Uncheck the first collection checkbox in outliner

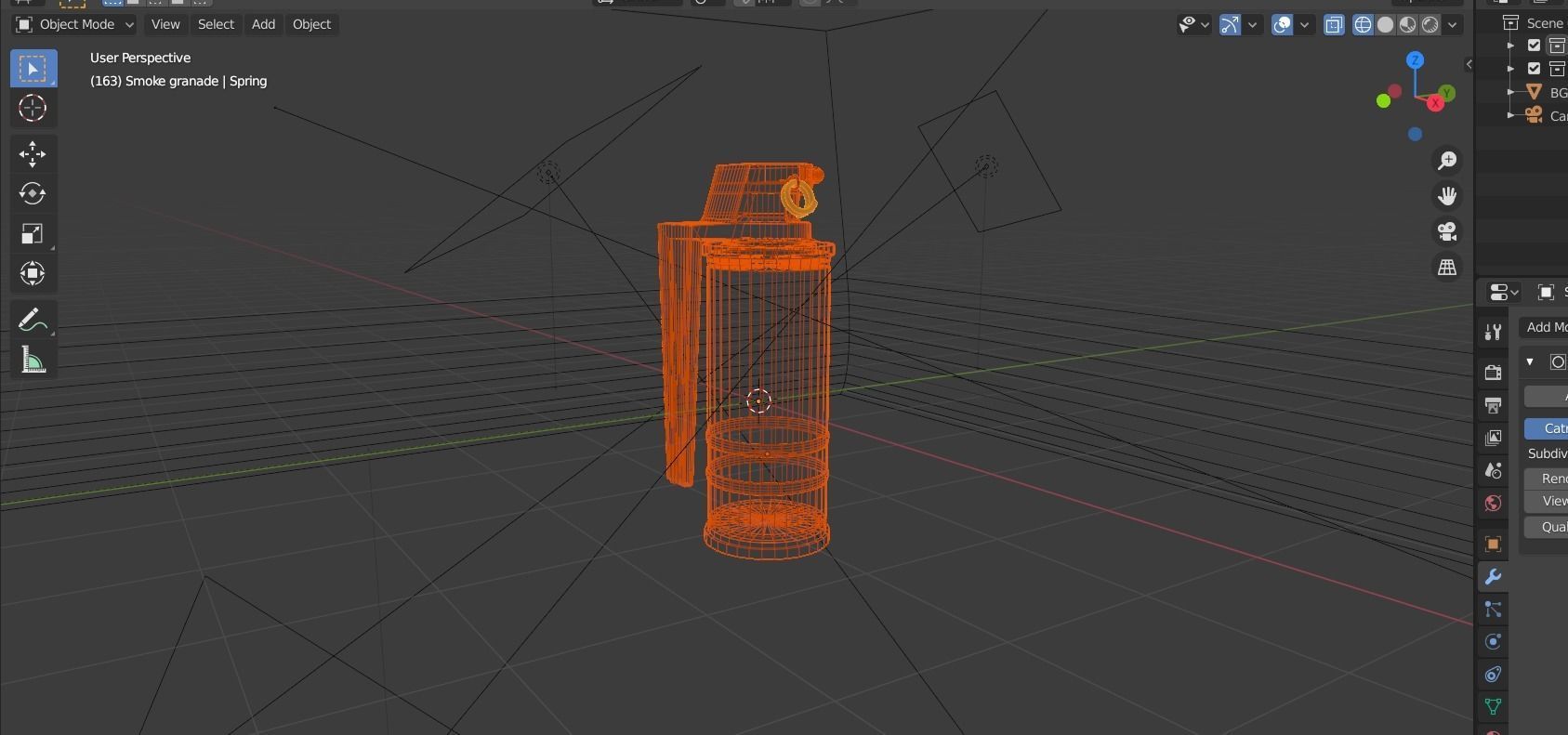1534,45
